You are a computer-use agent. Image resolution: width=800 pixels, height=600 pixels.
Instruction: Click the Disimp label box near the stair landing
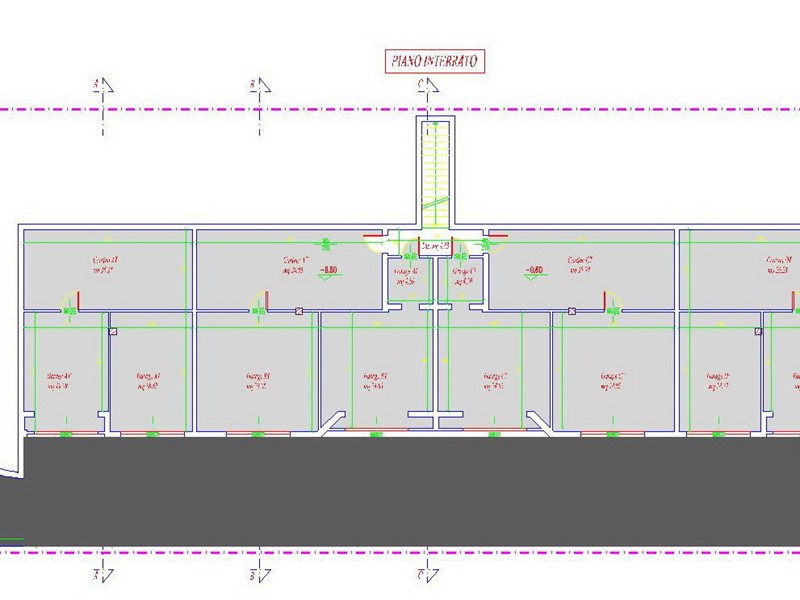pyautogui.click(x=435, y=245)
